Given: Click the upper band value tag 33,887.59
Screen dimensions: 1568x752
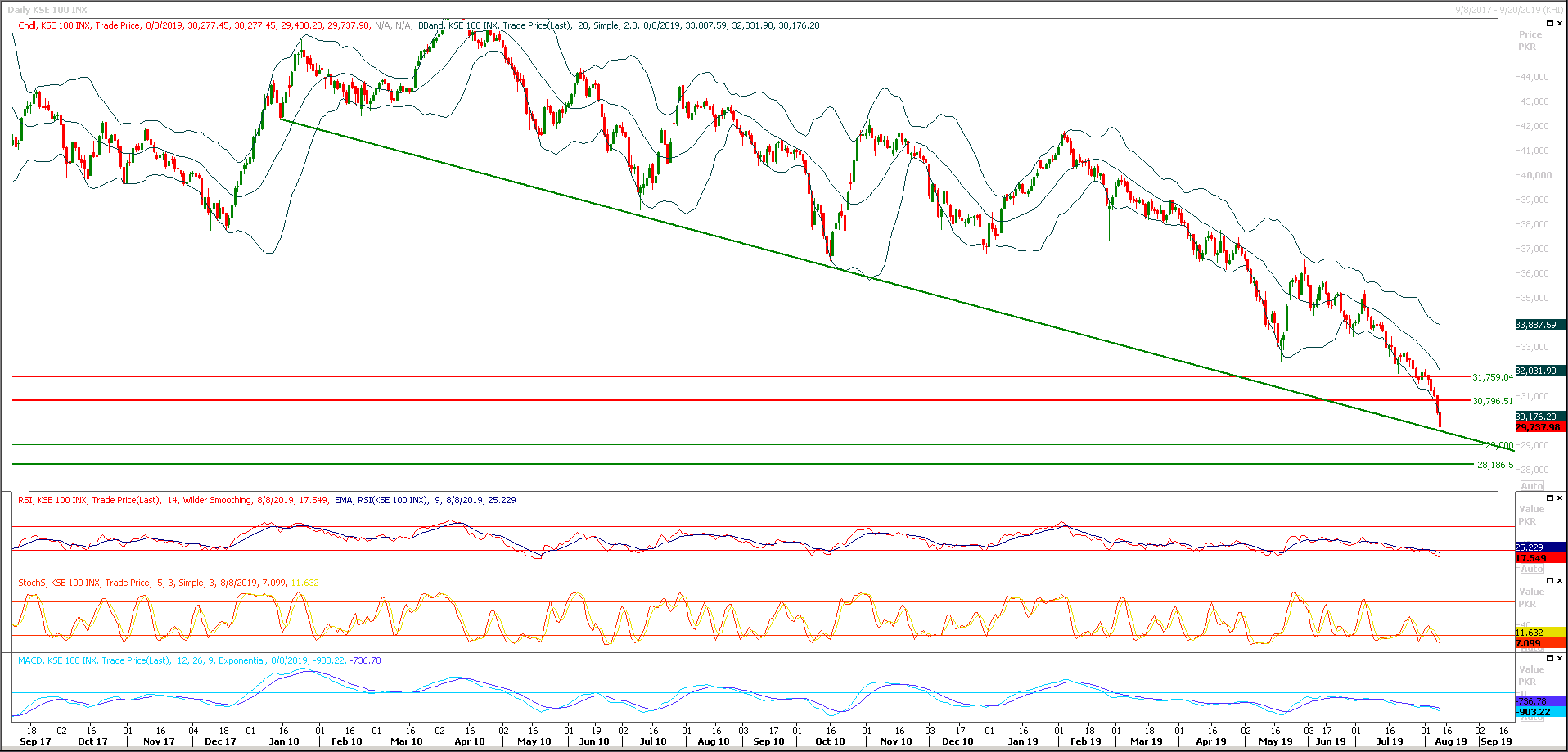Looking at the screenshot, I should click(1539, 325).
